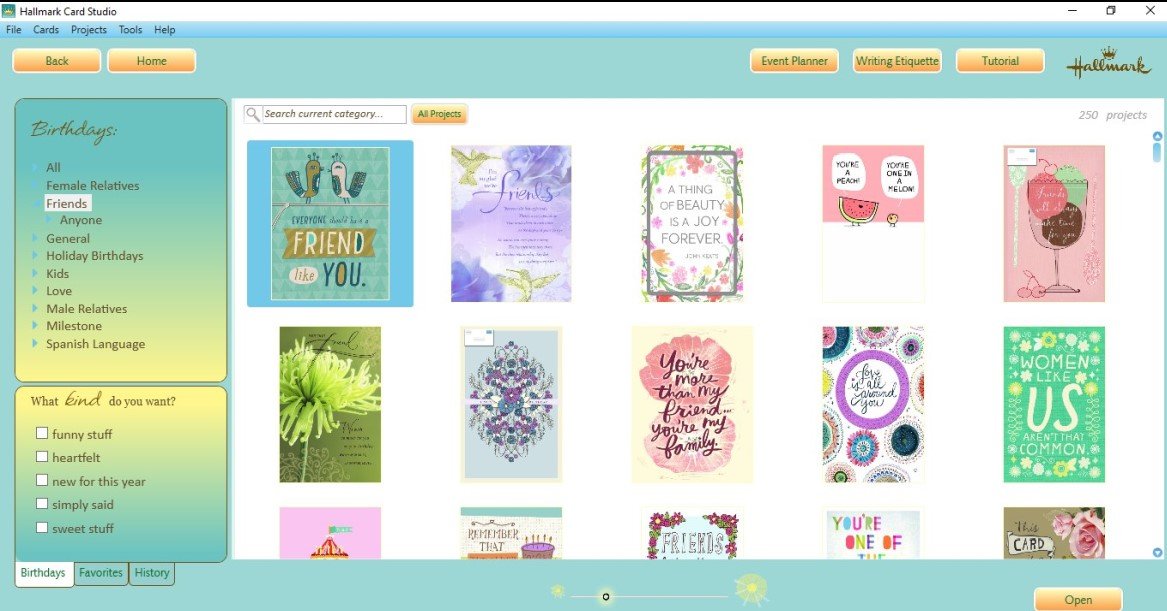
Task: Expand the Female Relatives category arrow
Action: point(35,185)
